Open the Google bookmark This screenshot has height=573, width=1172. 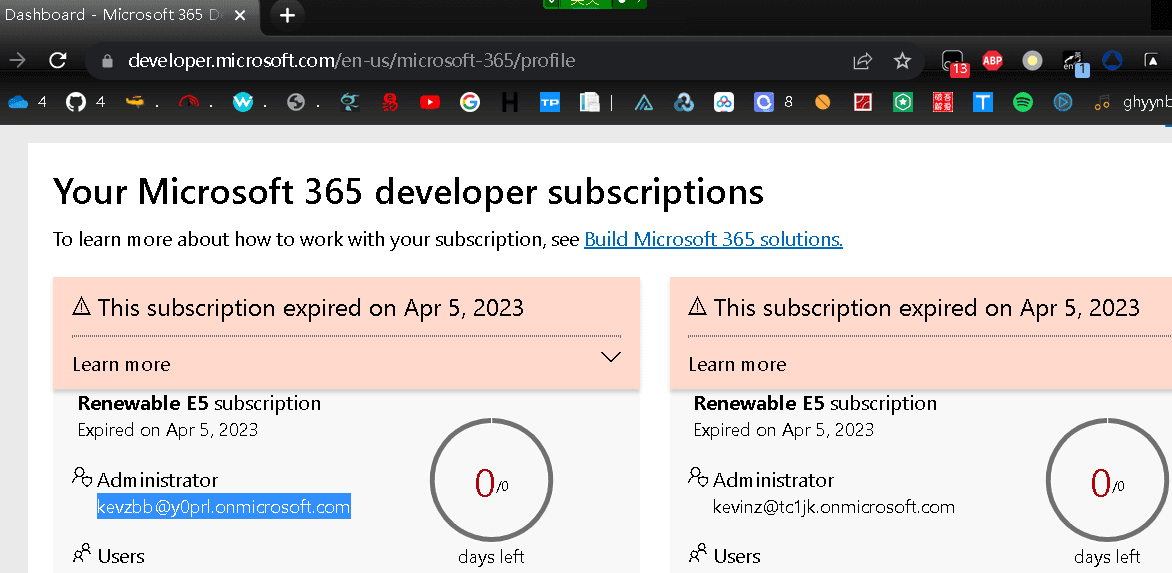pos(470,102)
